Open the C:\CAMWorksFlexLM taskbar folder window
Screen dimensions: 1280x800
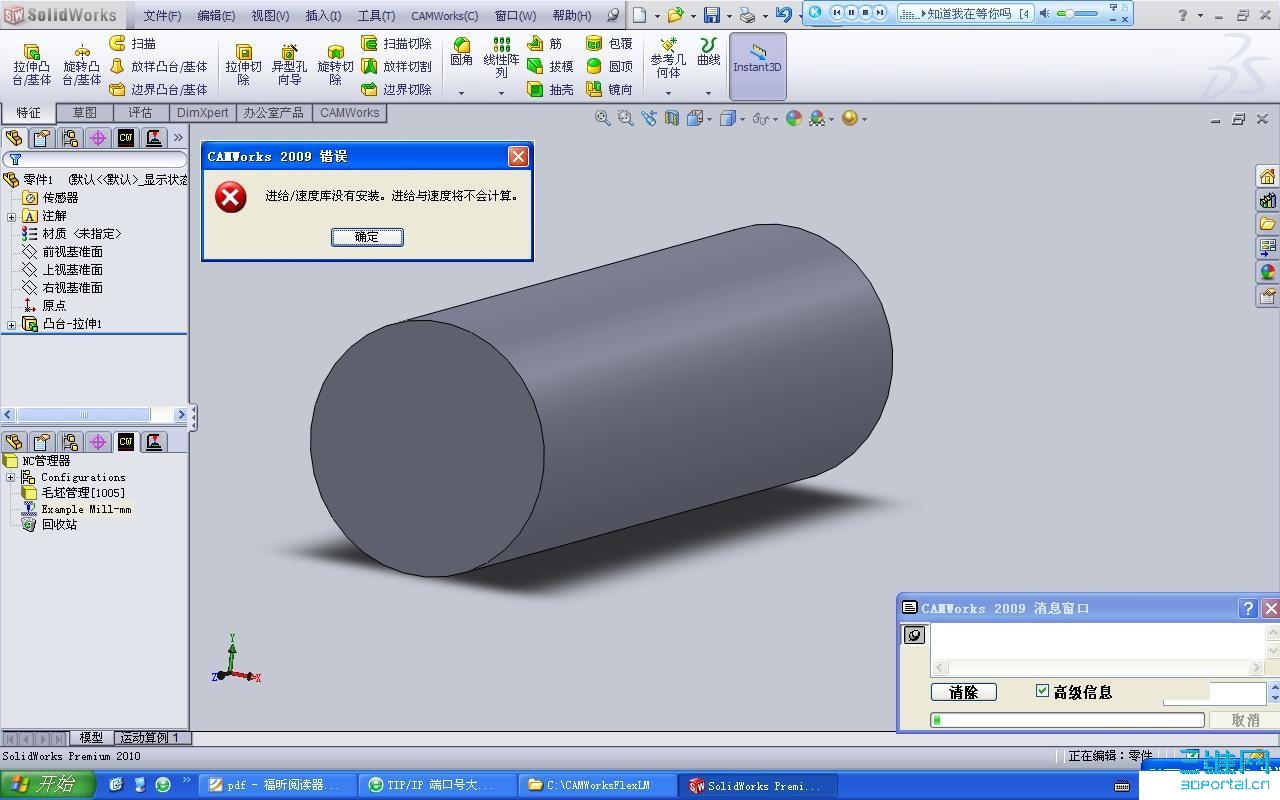tap(598, 786)
